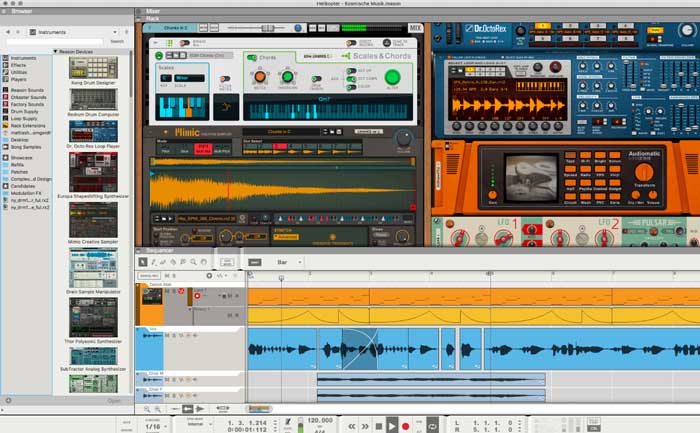The width and height of the screenshot is (700, 433).
Task: Toggle the Filter Notes switch
Action: coord(225,79)
